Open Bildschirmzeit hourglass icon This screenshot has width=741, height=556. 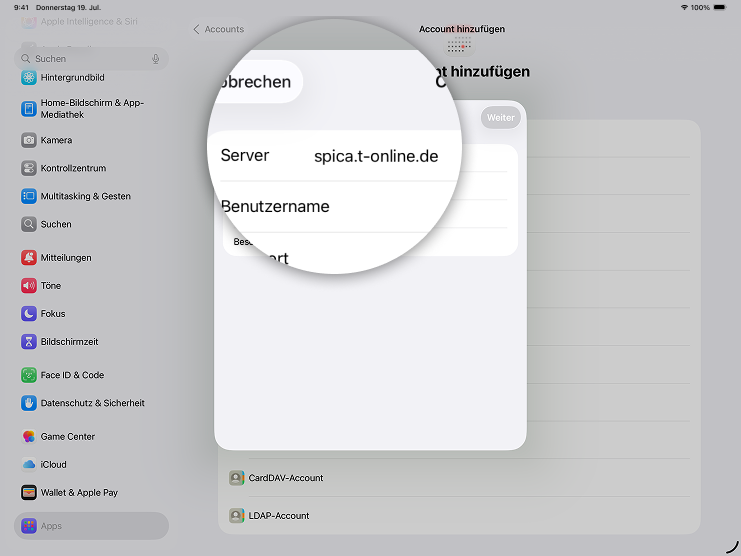click(x=29, y=342)
